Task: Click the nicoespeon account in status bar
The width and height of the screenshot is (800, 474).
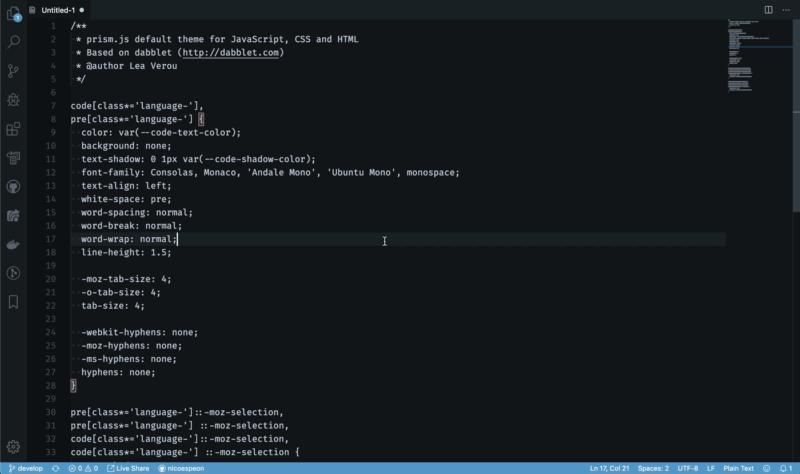Action: coord(181,468)
